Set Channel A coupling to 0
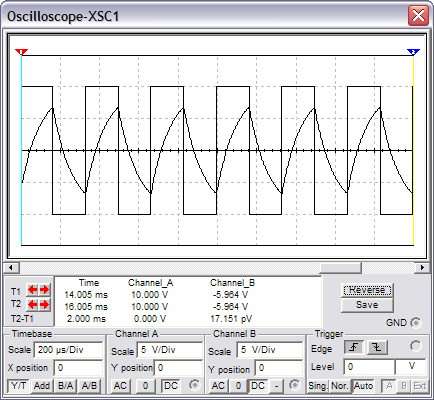This screenshot has width=434, height=400. click(x=145, y=386)
